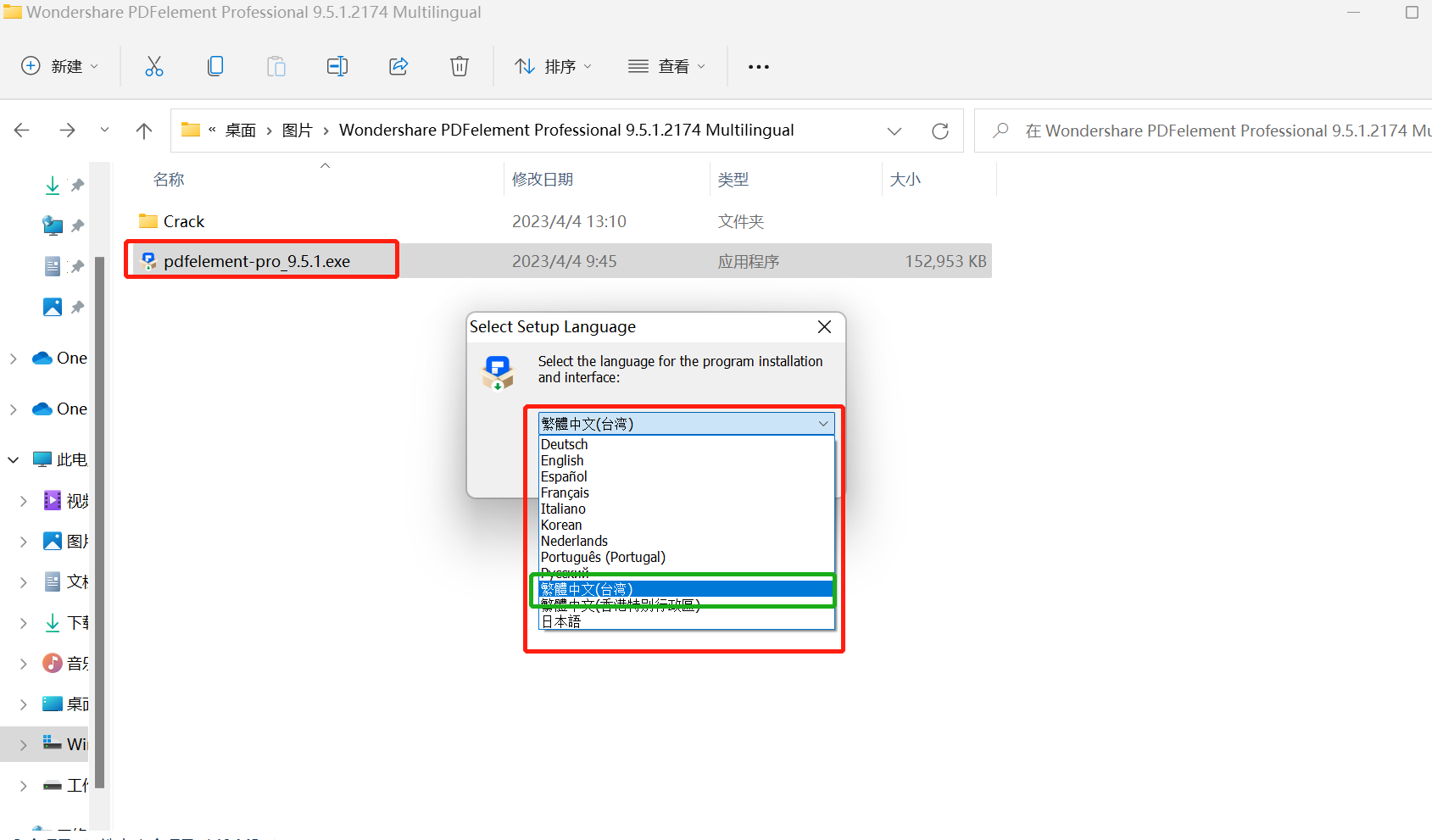Screen dimensions: 1432x840
Task: Navigate back to previous folder
Action: (22, 131)
